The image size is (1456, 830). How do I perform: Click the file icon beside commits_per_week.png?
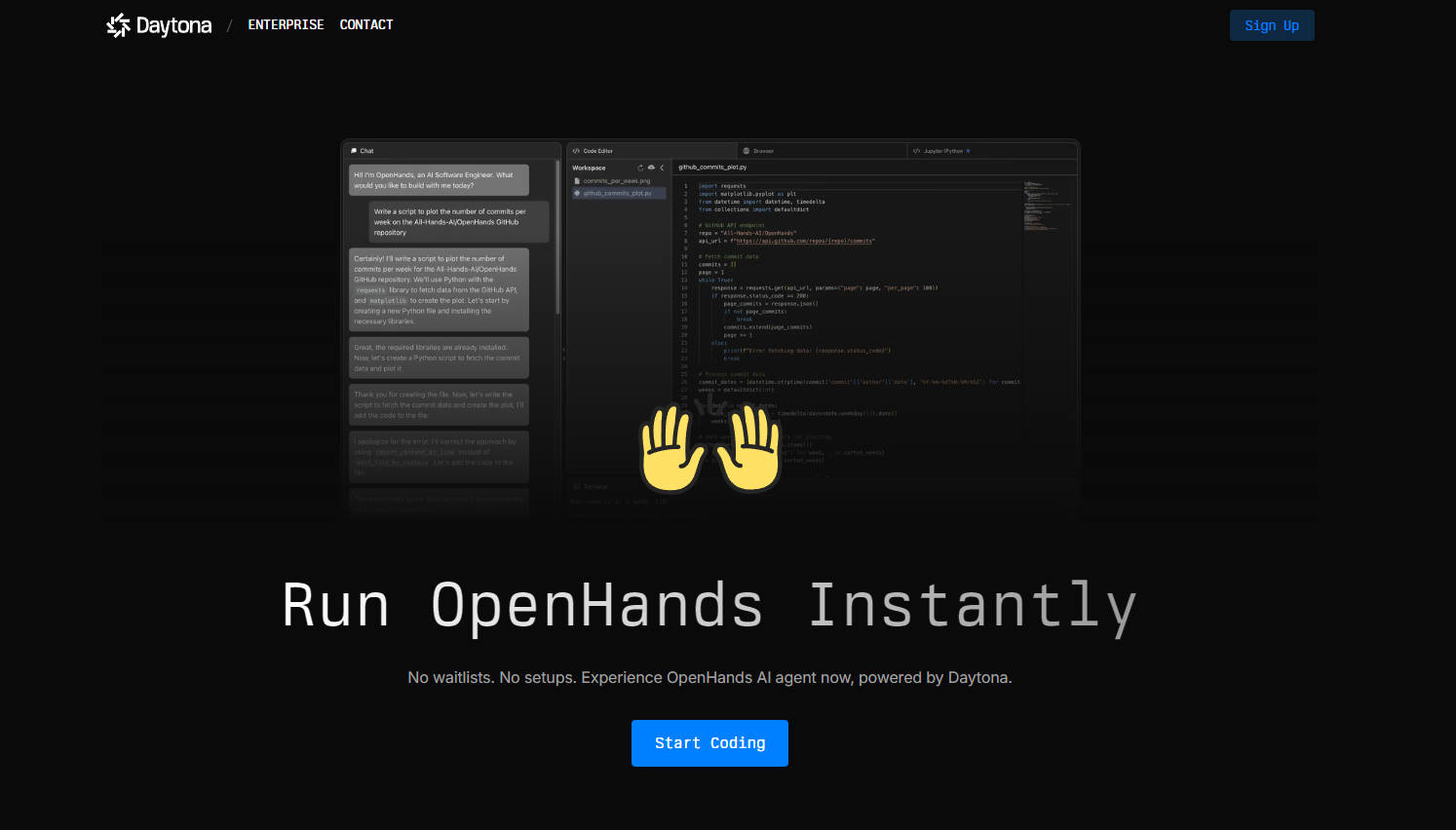tap(576, 180)
